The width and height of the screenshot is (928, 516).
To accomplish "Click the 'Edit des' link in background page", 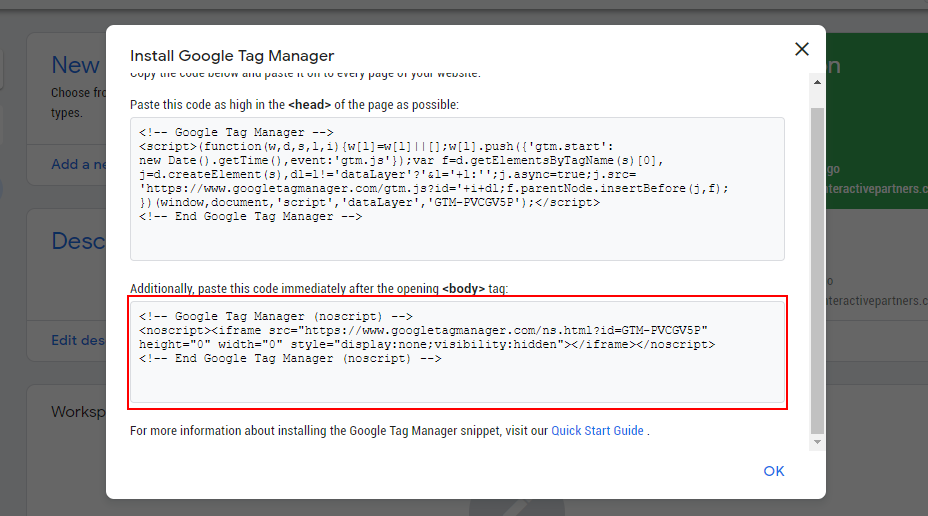I will pyautogui.click(x=78, y=340).
